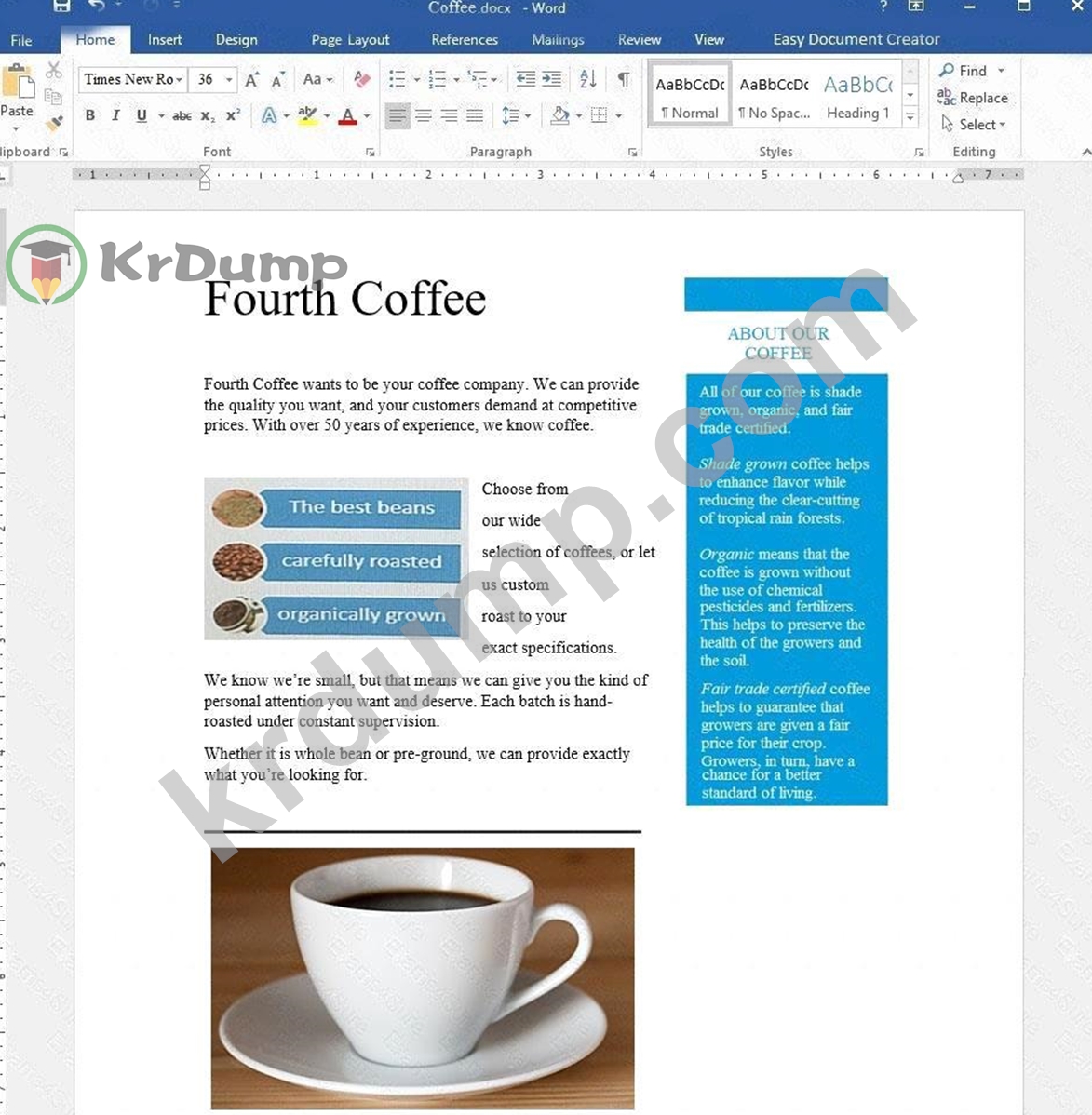
Task: Toggle Underline formatting
Action: pos(142,115)
